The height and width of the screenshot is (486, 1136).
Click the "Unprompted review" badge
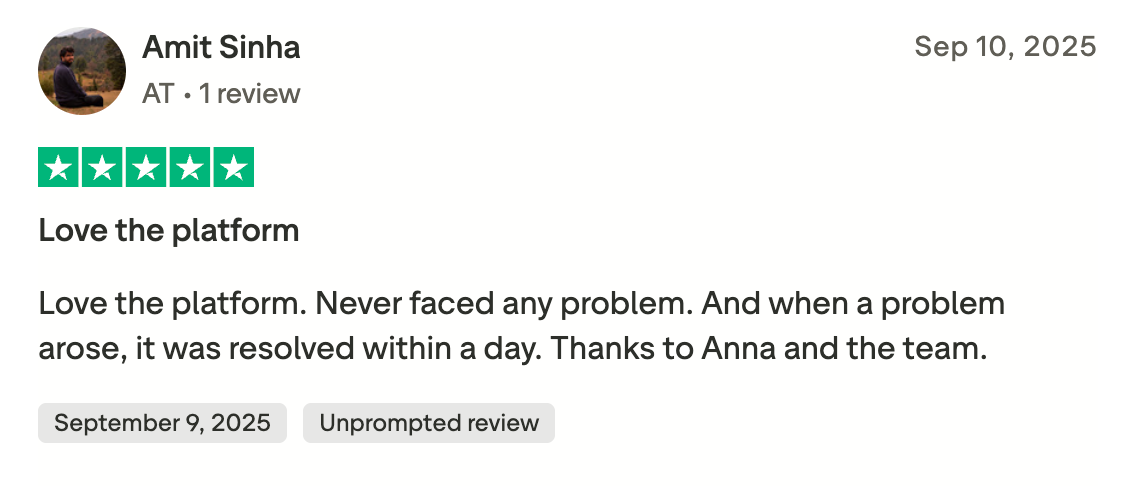point(428,423)
